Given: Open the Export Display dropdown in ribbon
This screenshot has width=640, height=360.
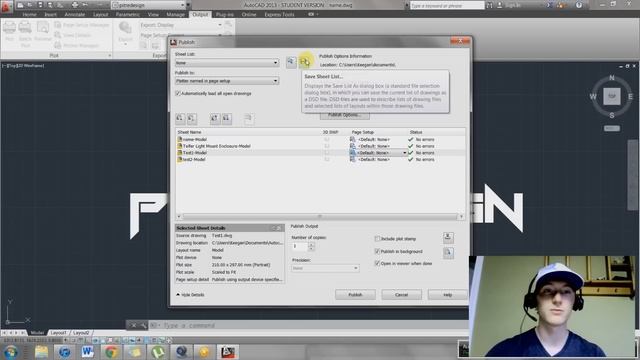Looking at the screenshot, I should (x=220, y=25).
